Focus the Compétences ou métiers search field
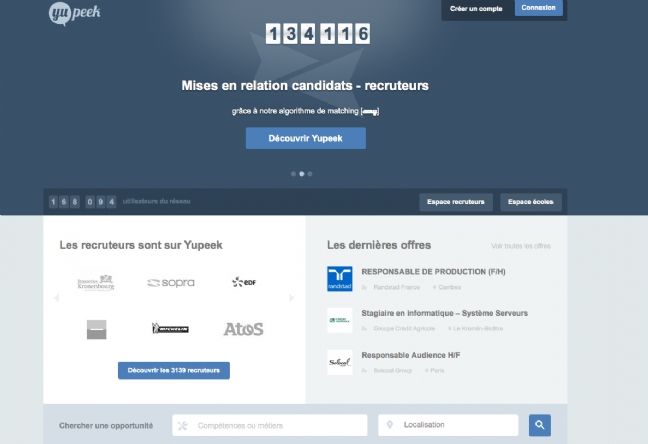Screen dimensions: 648x444 [269, 425]
